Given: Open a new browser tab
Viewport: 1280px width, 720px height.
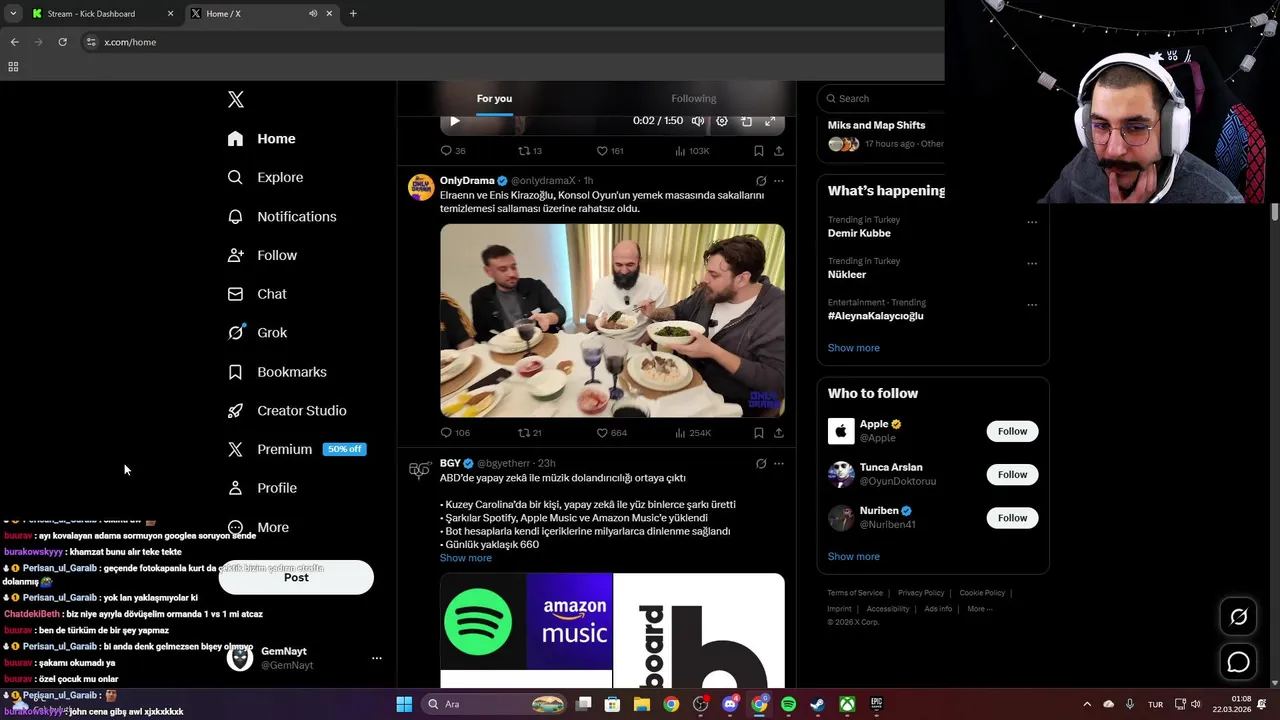Looking at the screenshot, I should [353, 14].
